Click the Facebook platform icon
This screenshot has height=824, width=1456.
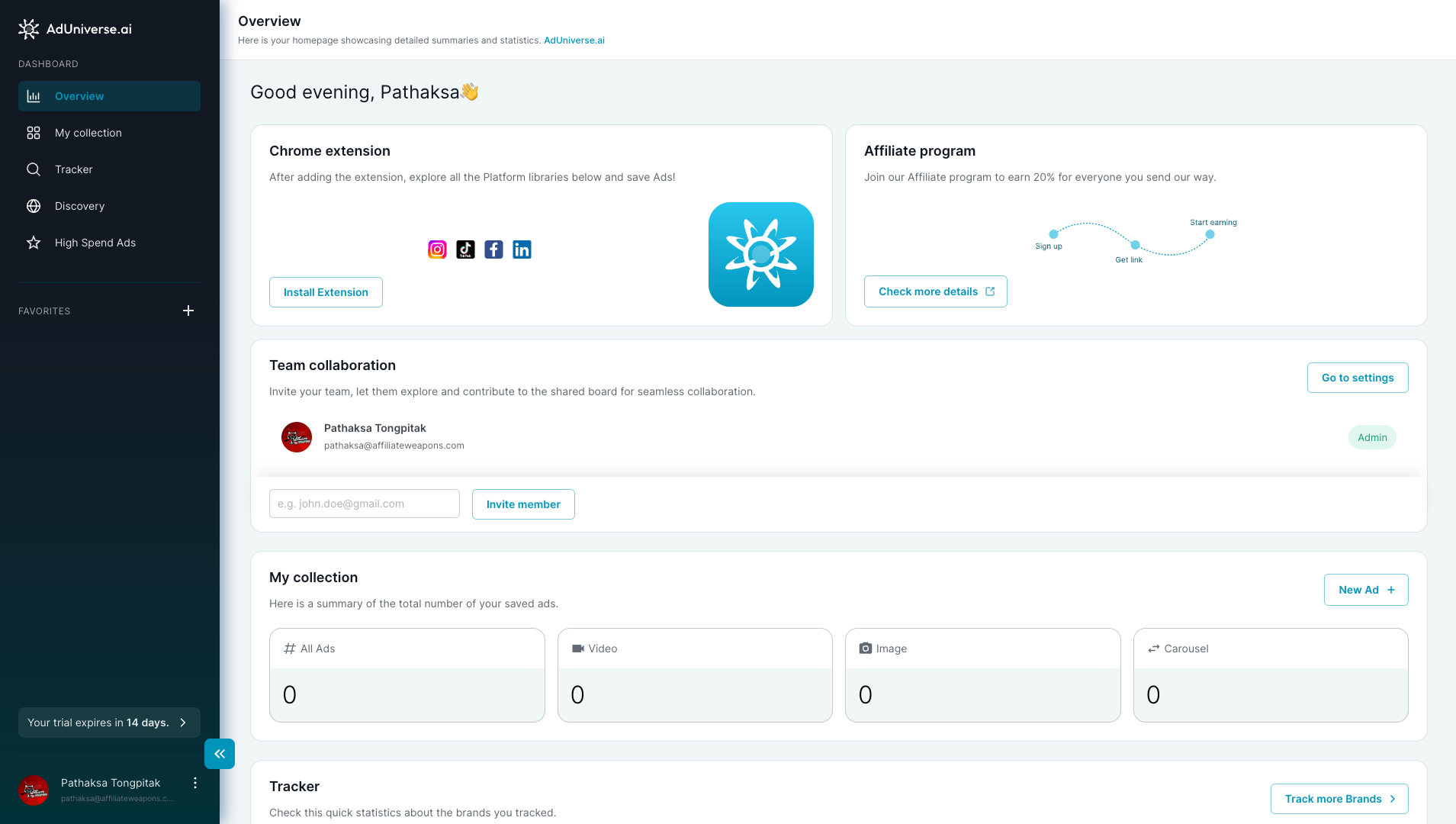(x=493, y=249)
